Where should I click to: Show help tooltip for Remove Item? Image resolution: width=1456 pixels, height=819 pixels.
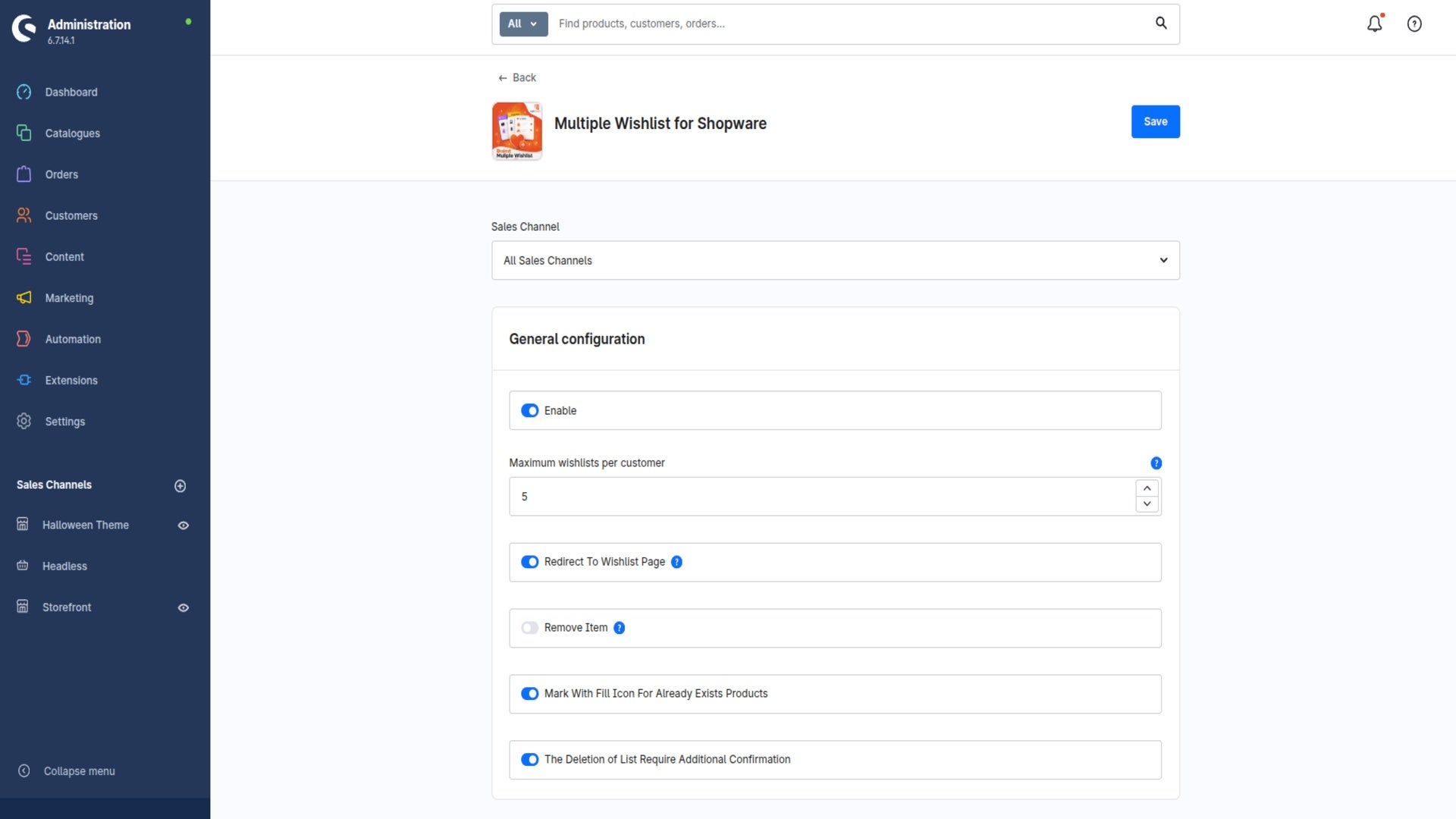[620, 628]
